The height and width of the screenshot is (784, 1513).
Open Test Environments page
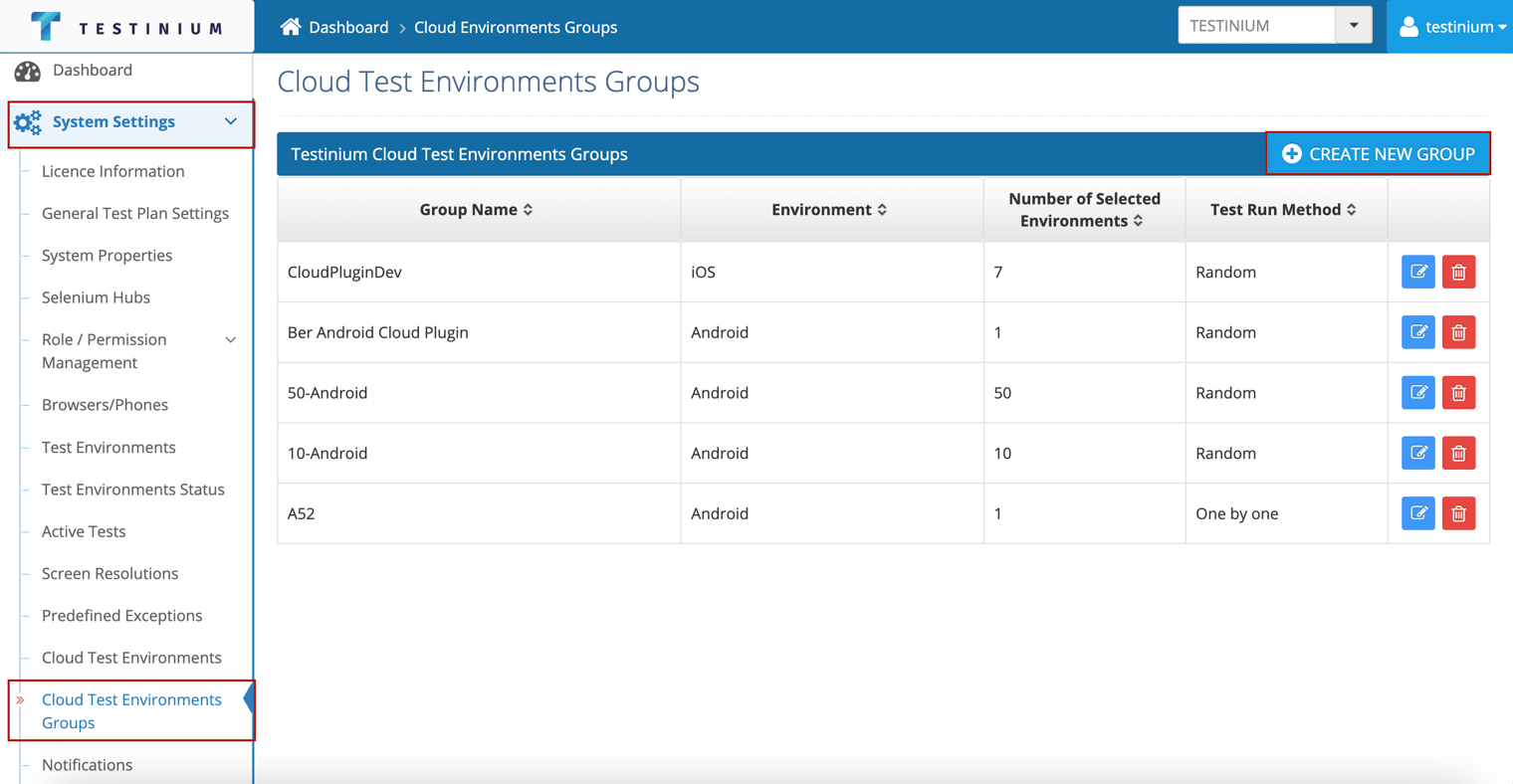point(108,448)
